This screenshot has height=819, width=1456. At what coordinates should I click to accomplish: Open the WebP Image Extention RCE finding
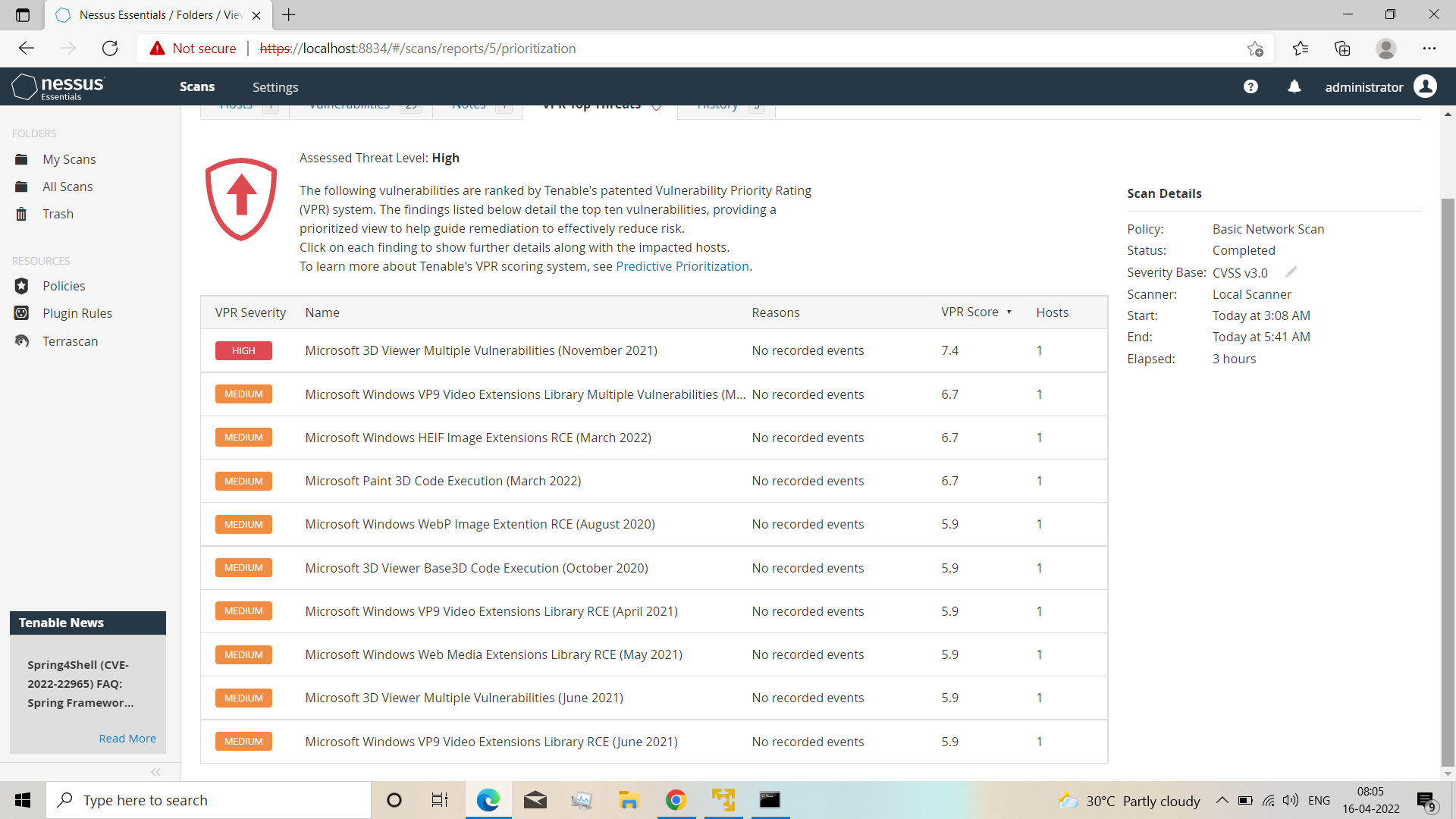480,524
